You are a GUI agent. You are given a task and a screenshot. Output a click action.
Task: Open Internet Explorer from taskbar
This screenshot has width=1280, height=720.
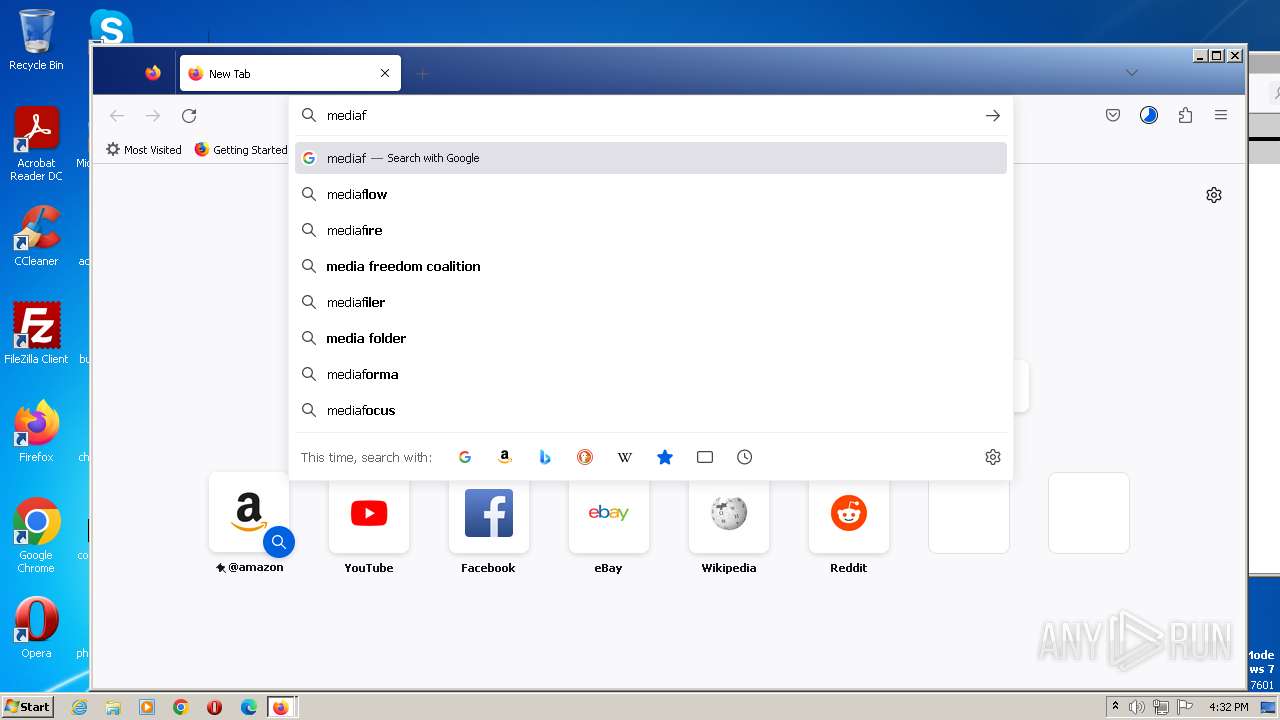(x=79, y=707)
